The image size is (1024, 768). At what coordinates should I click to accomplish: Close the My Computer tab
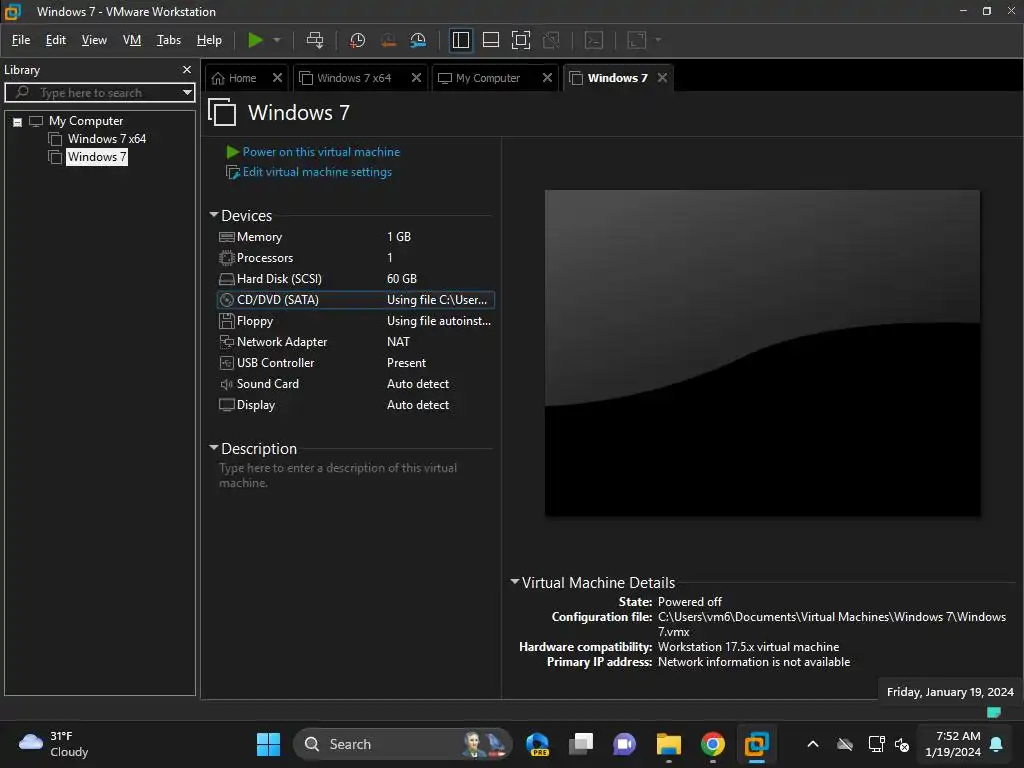pos(547,78)
